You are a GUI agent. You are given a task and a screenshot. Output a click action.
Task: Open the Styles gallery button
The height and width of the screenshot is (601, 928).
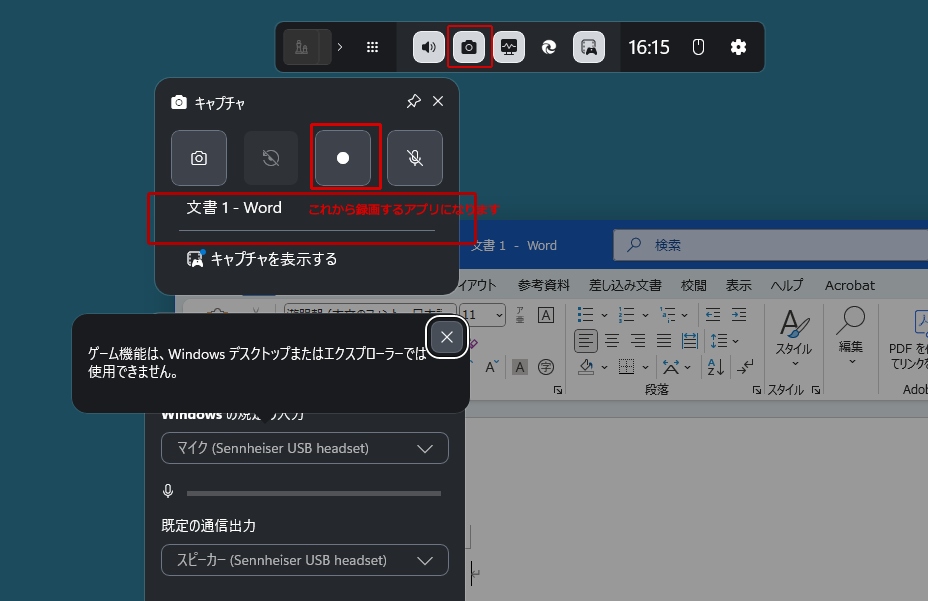point(794,336)
